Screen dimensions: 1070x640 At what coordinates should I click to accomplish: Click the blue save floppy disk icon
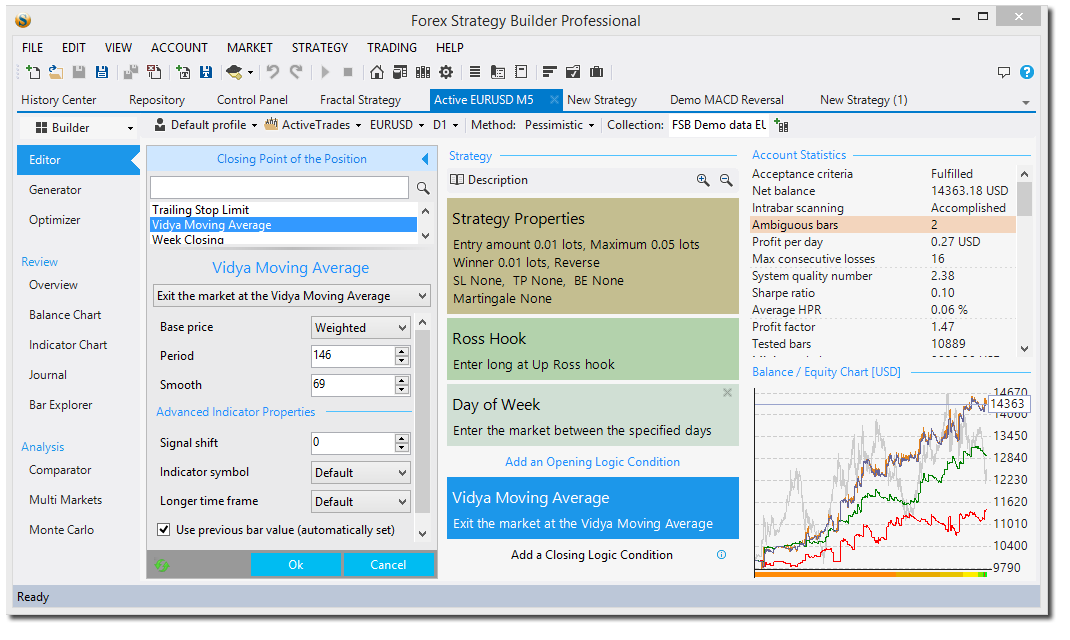[x=206, y=72]
